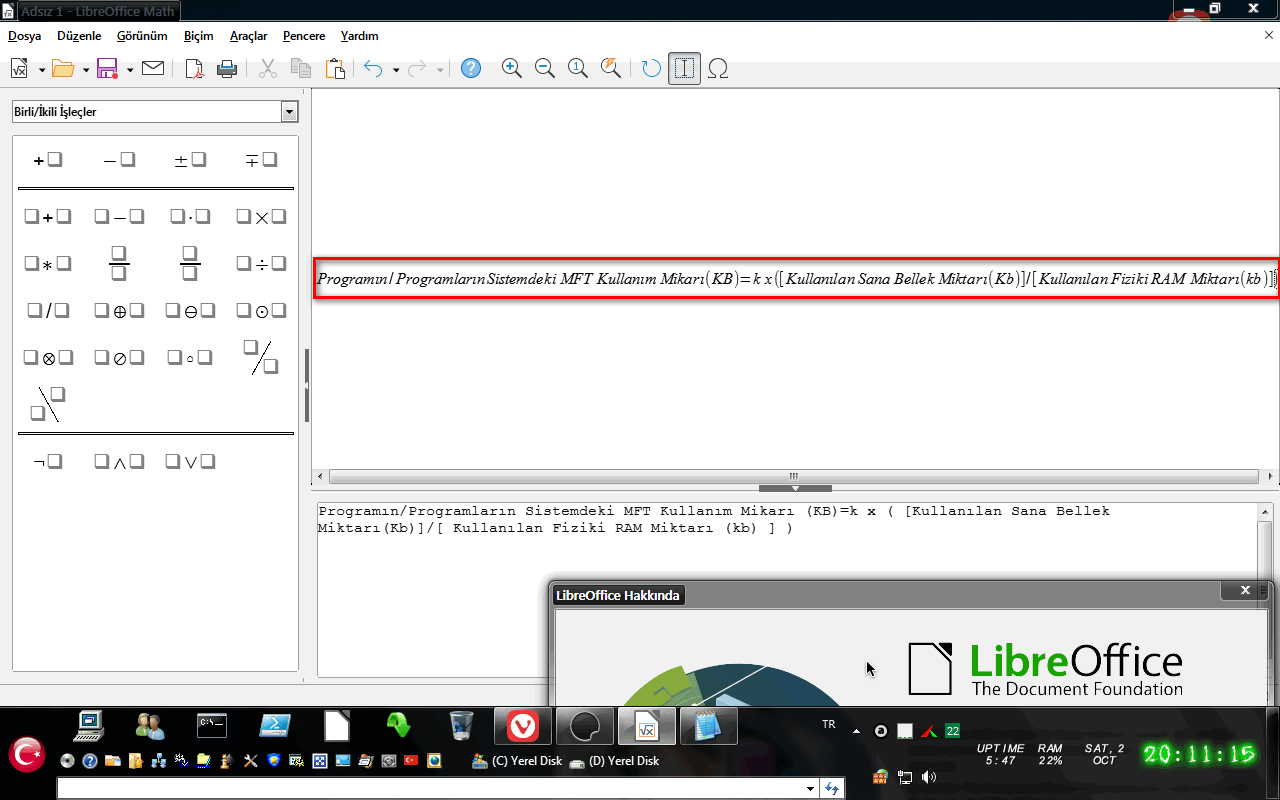Screen dimensions: 1280x800
Task: Insert the circled slash operator
Action: pos(119,357)
